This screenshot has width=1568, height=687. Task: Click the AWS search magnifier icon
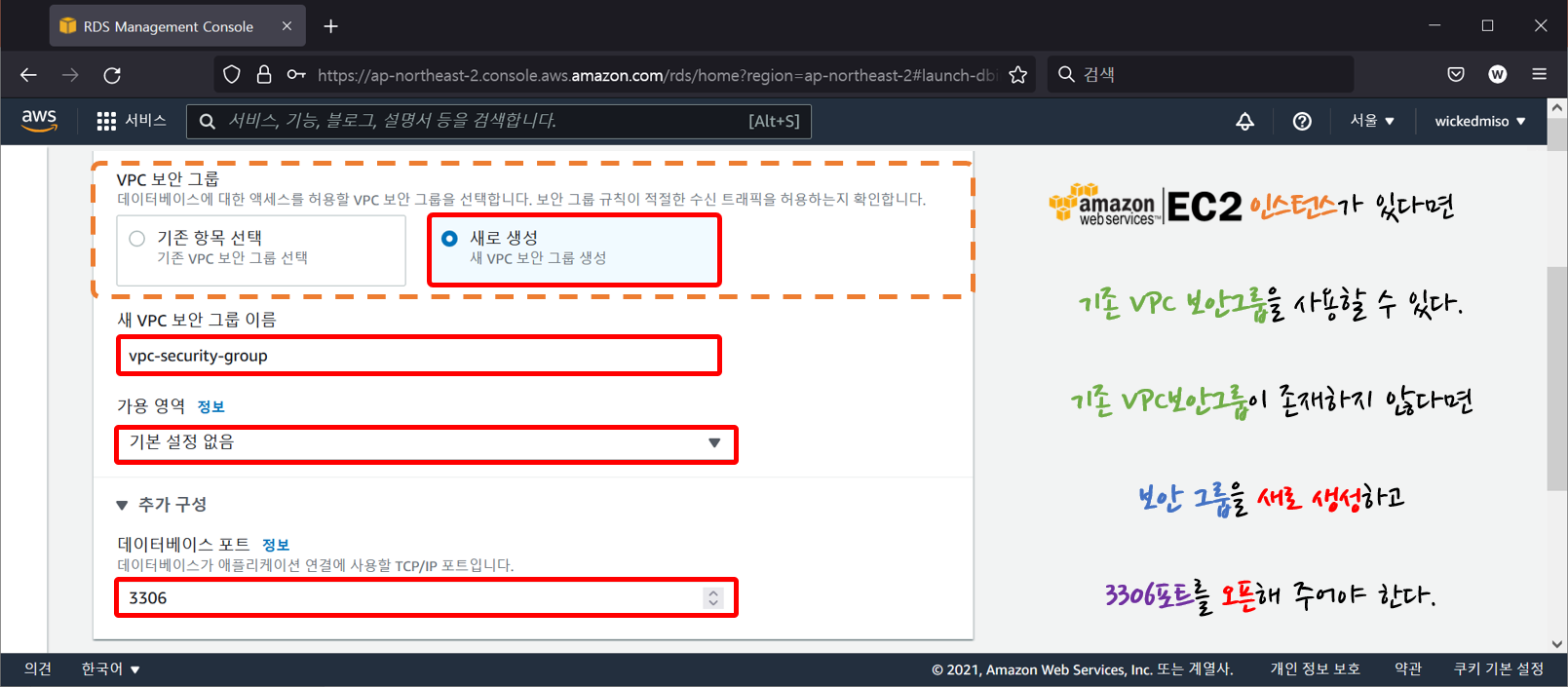pyautogui.click(x=207, y=121)
